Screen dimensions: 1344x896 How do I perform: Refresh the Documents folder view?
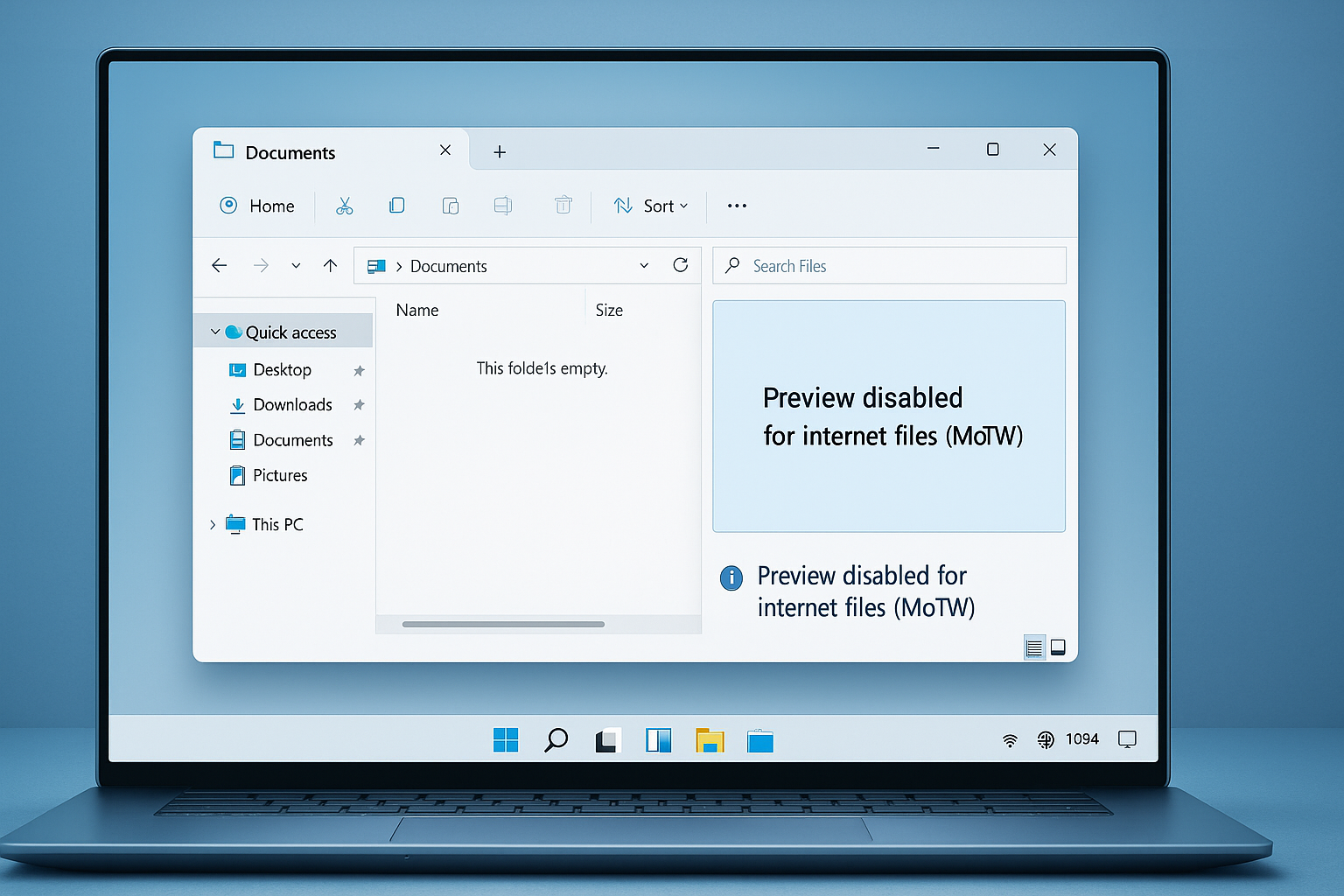click(680, 265)
